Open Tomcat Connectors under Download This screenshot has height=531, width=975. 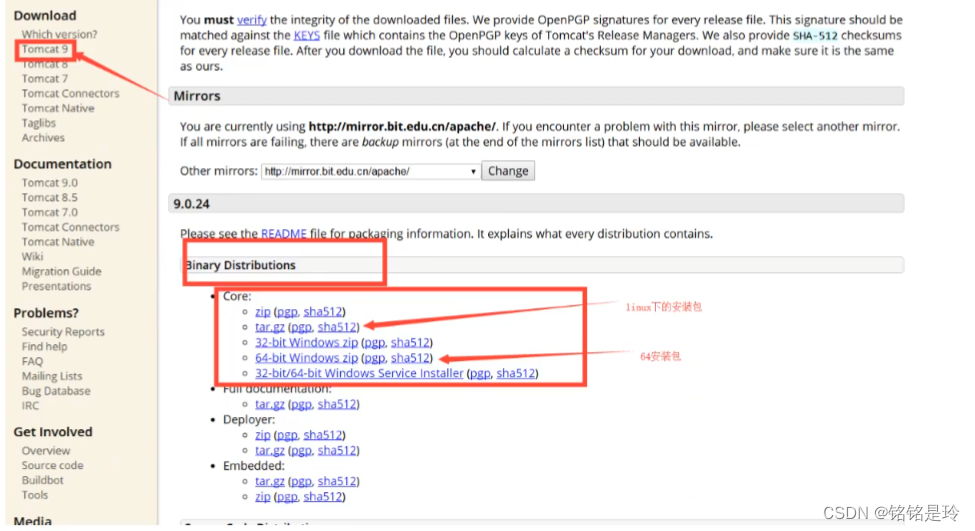click(x=70, y=93)
